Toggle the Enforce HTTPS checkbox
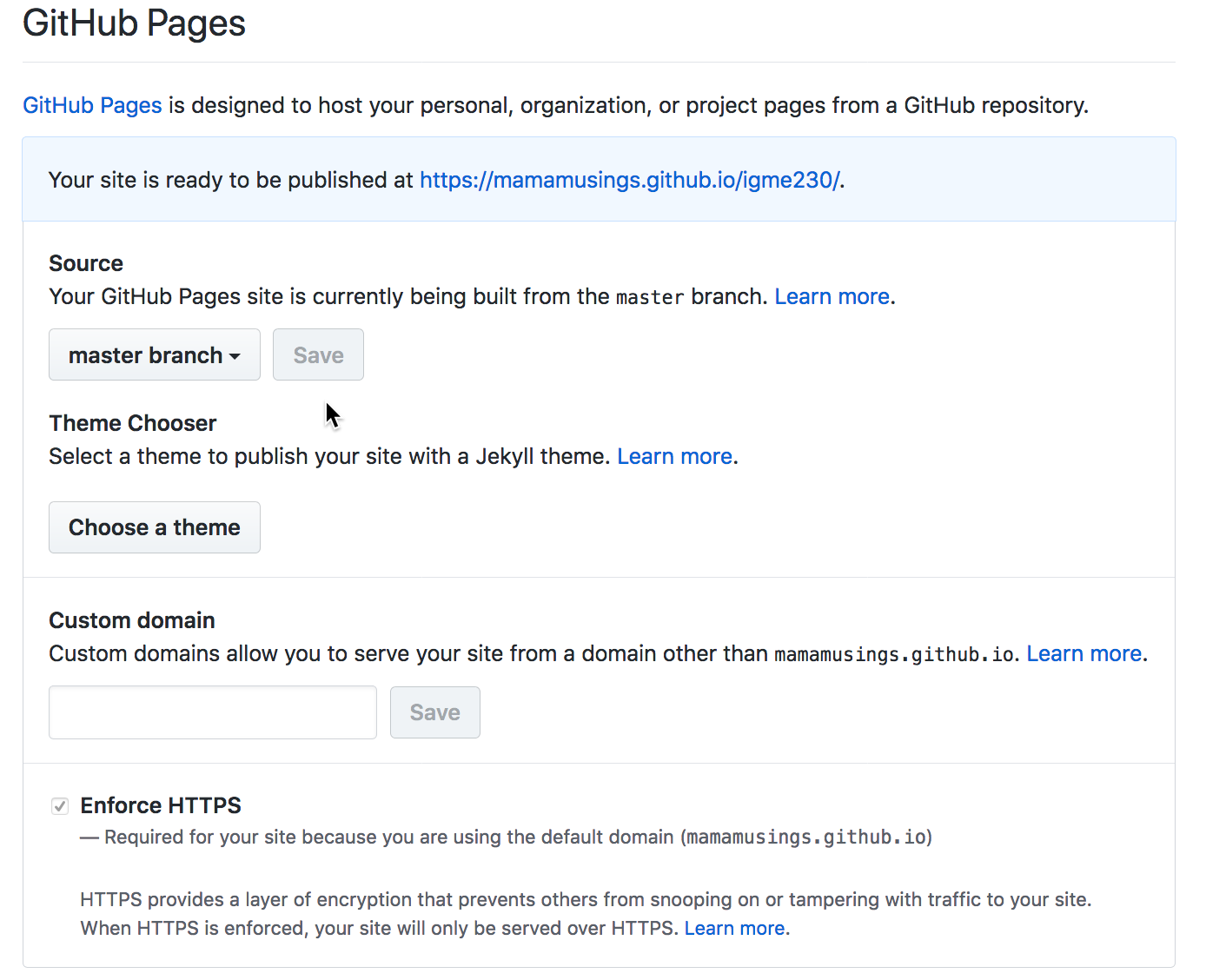Image resolution: width=1206 pixels, height=980 pixels. point(60,806)
